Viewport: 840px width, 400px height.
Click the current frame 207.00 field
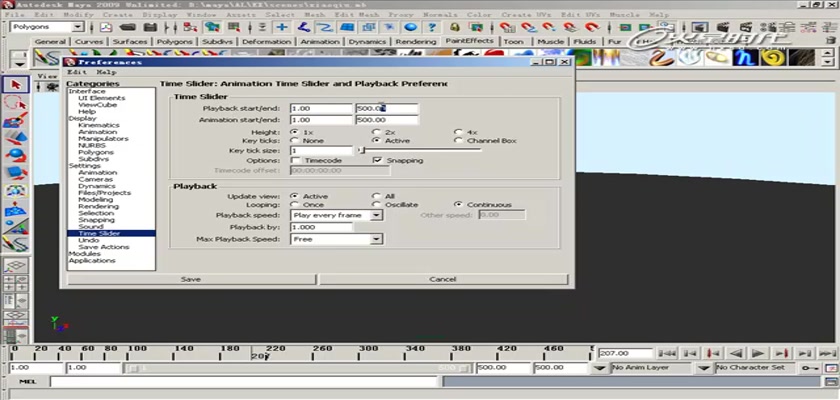click(625, 353)
